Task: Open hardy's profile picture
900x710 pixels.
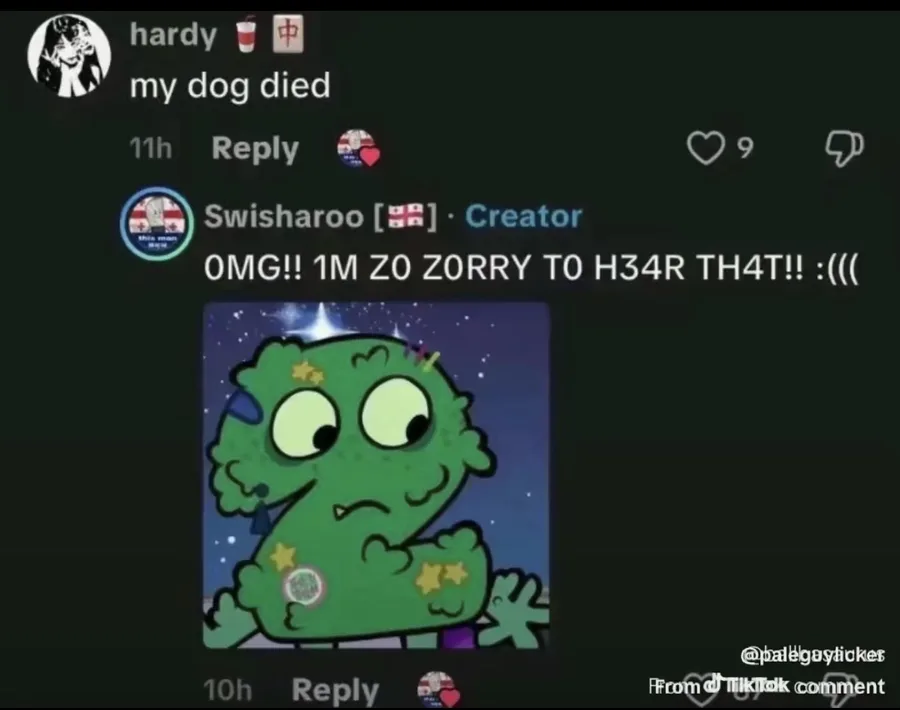Action: tap(69, 56)
